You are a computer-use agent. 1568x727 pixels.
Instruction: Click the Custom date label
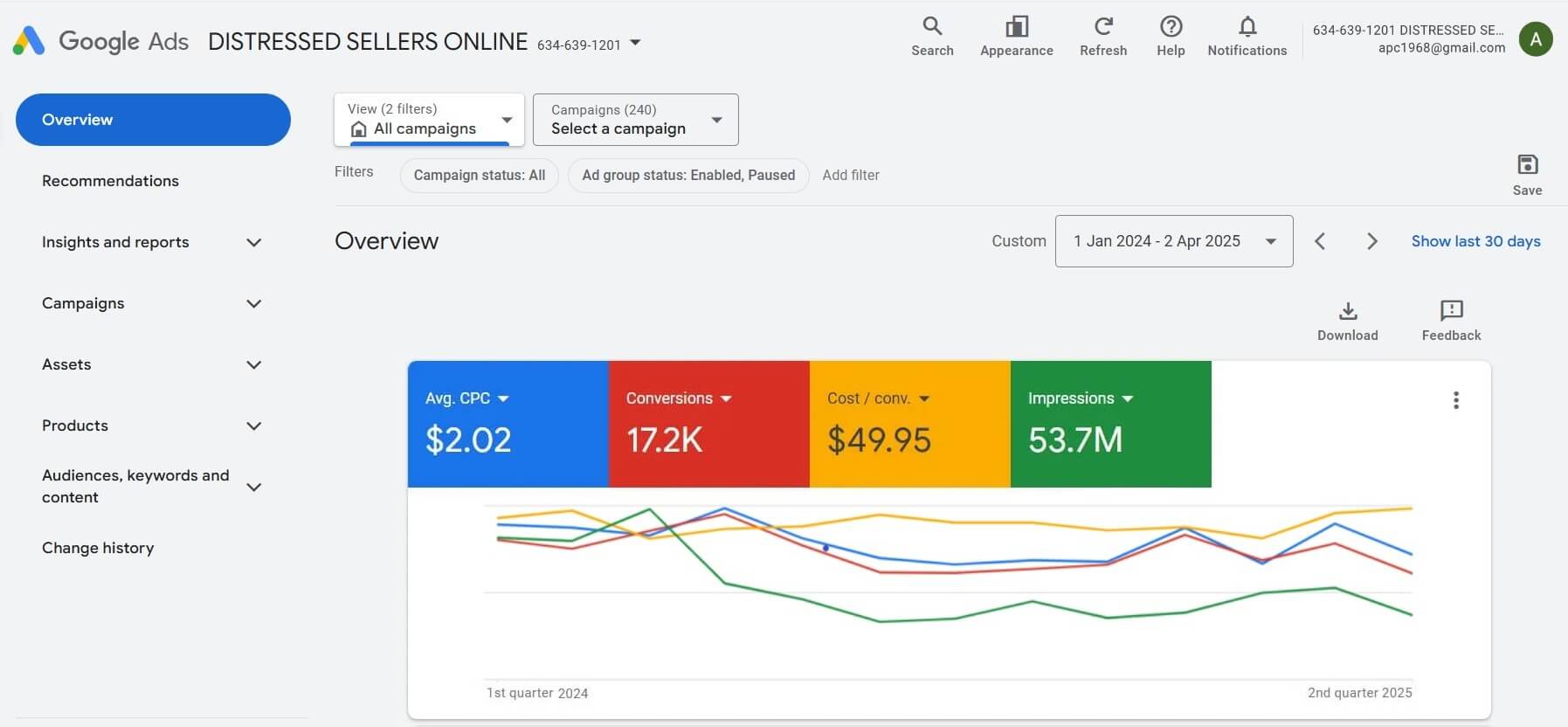pyautogui.click(x=1019, y=241)
